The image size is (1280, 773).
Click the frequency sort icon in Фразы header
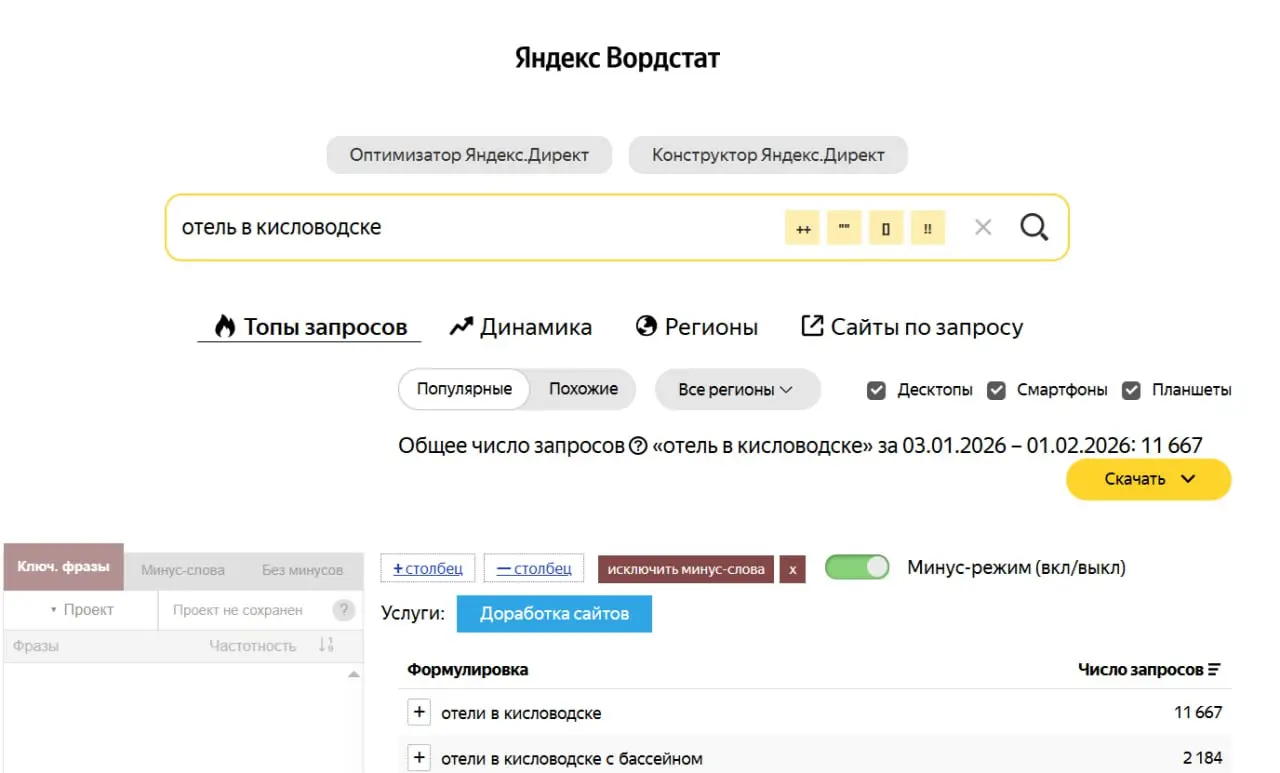(326, 646)
